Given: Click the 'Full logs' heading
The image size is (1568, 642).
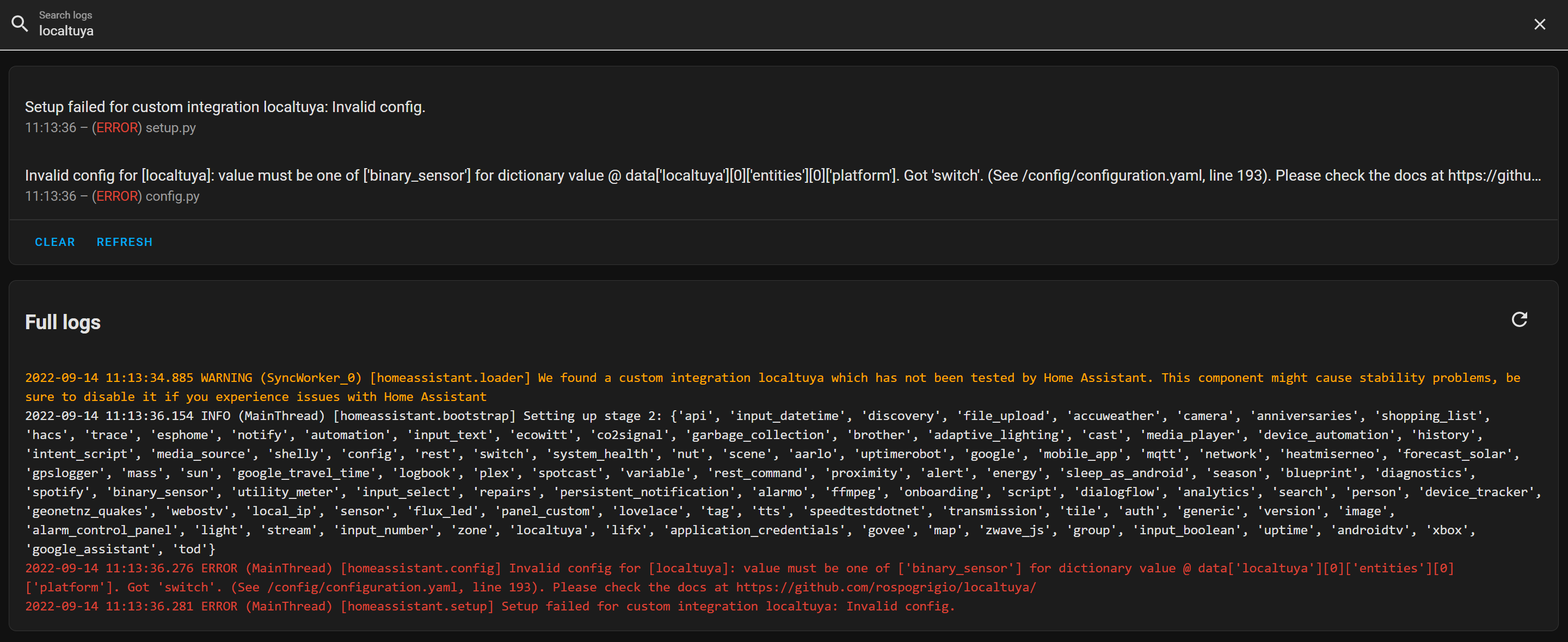Looking at the screenshot, I should point(63,322).
